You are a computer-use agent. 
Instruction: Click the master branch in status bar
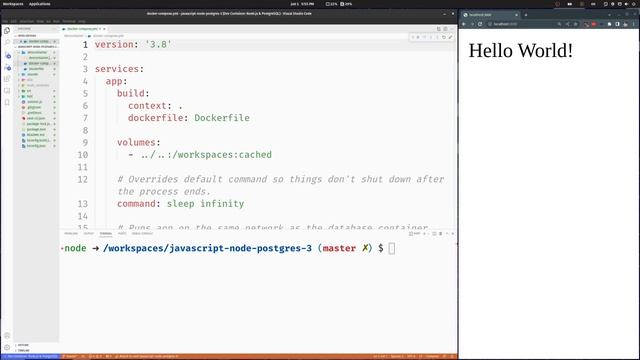click(71, 356)
